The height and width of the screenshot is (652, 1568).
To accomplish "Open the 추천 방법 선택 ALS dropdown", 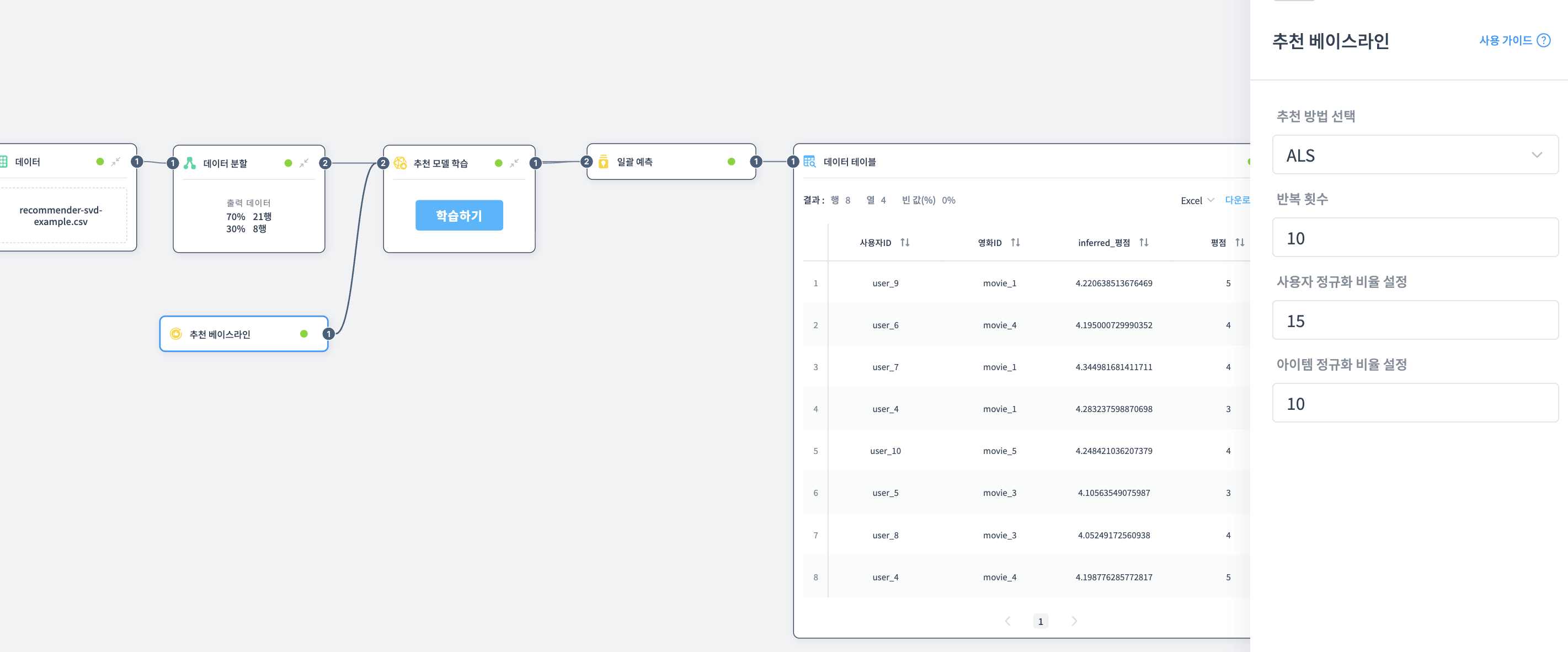I will (1415, 154).
